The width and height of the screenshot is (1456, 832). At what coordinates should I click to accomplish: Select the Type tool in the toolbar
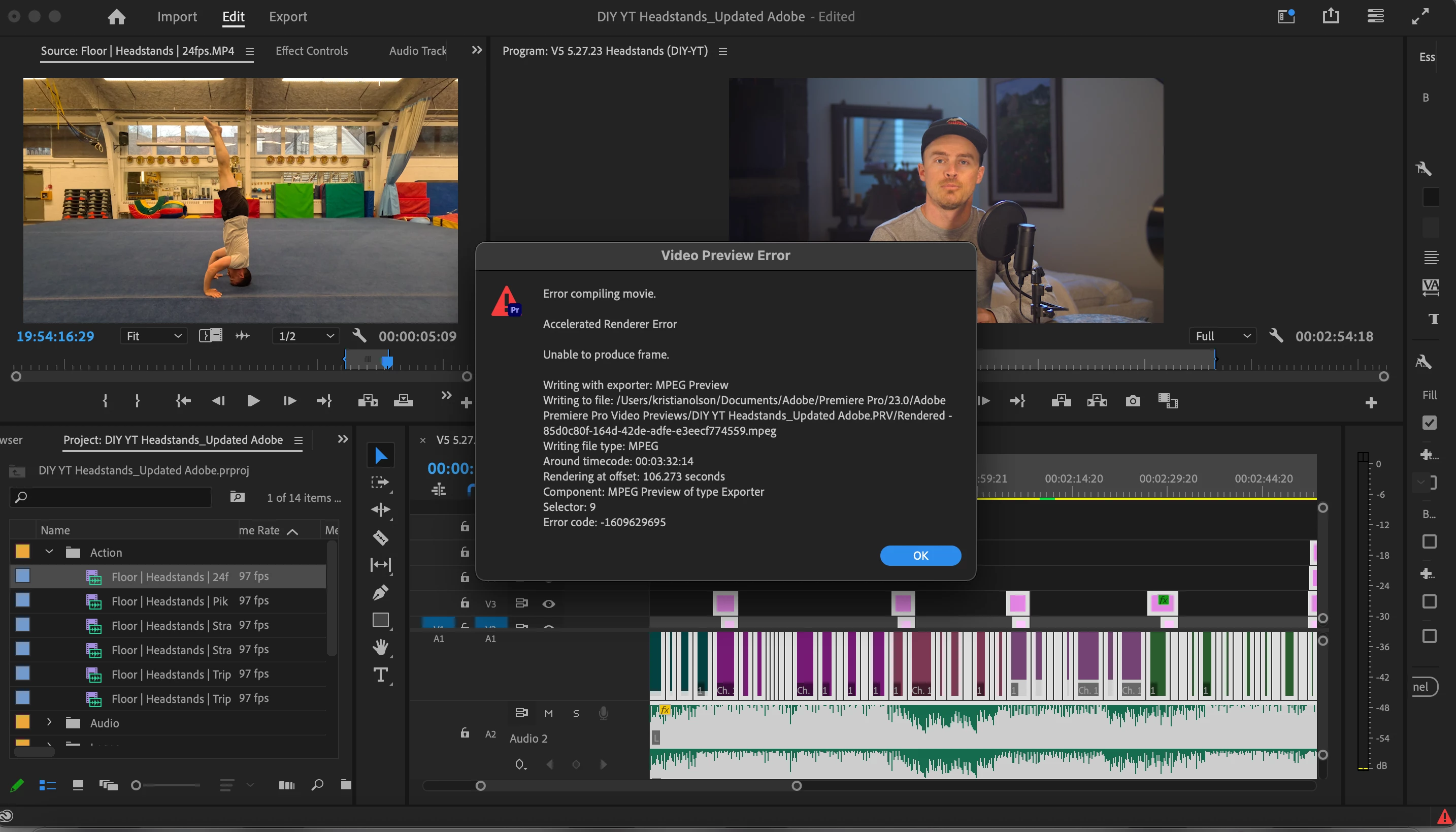point(380,675)
